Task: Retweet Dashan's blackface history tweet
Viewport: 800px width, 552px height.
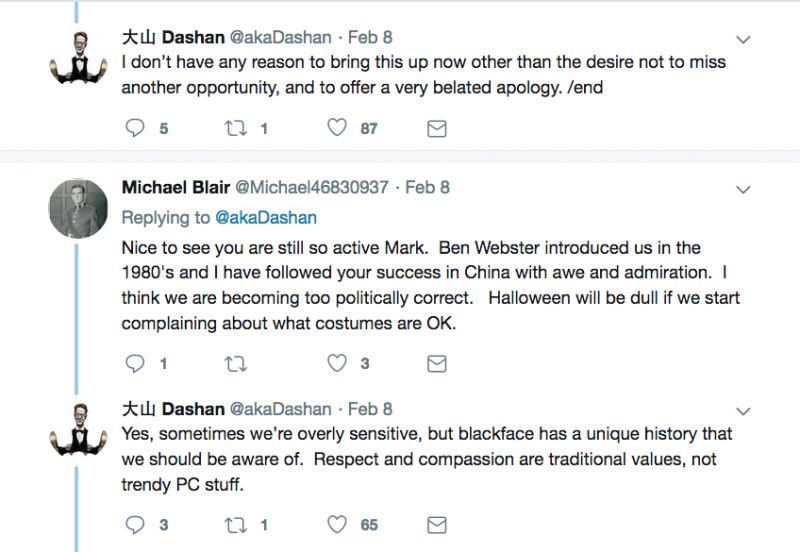Action: [x=236, y=524]
